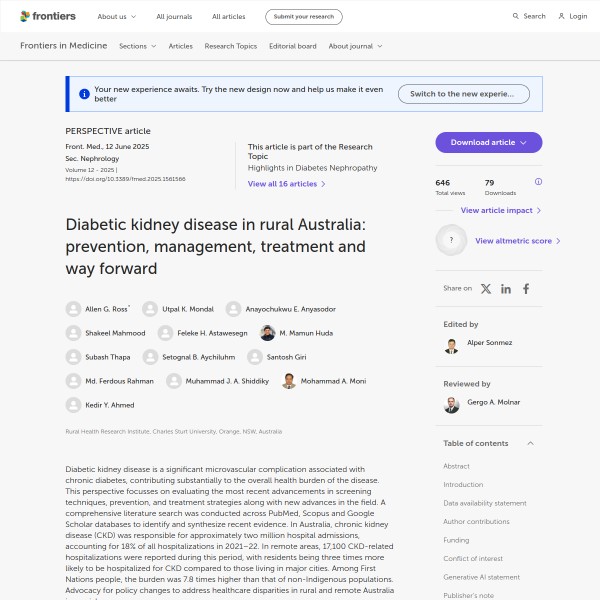The image size is (600, 600).
Task: Click the metrics info icon
Action: tap(538, 182)
